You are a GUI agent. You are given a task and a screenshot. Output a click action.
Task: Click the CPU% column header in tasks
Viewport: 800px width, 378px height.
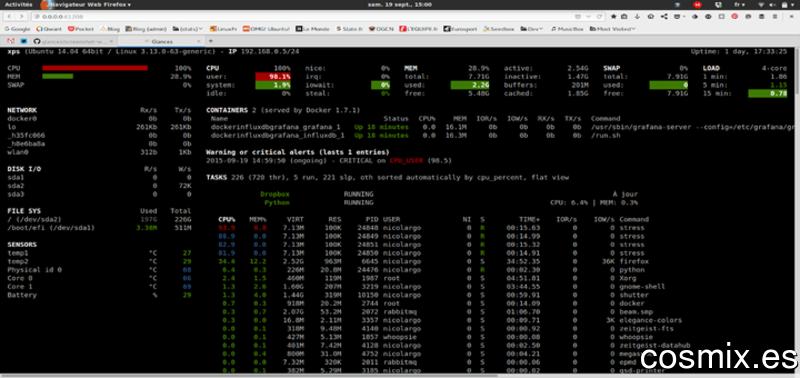click(x=227, y=219)
